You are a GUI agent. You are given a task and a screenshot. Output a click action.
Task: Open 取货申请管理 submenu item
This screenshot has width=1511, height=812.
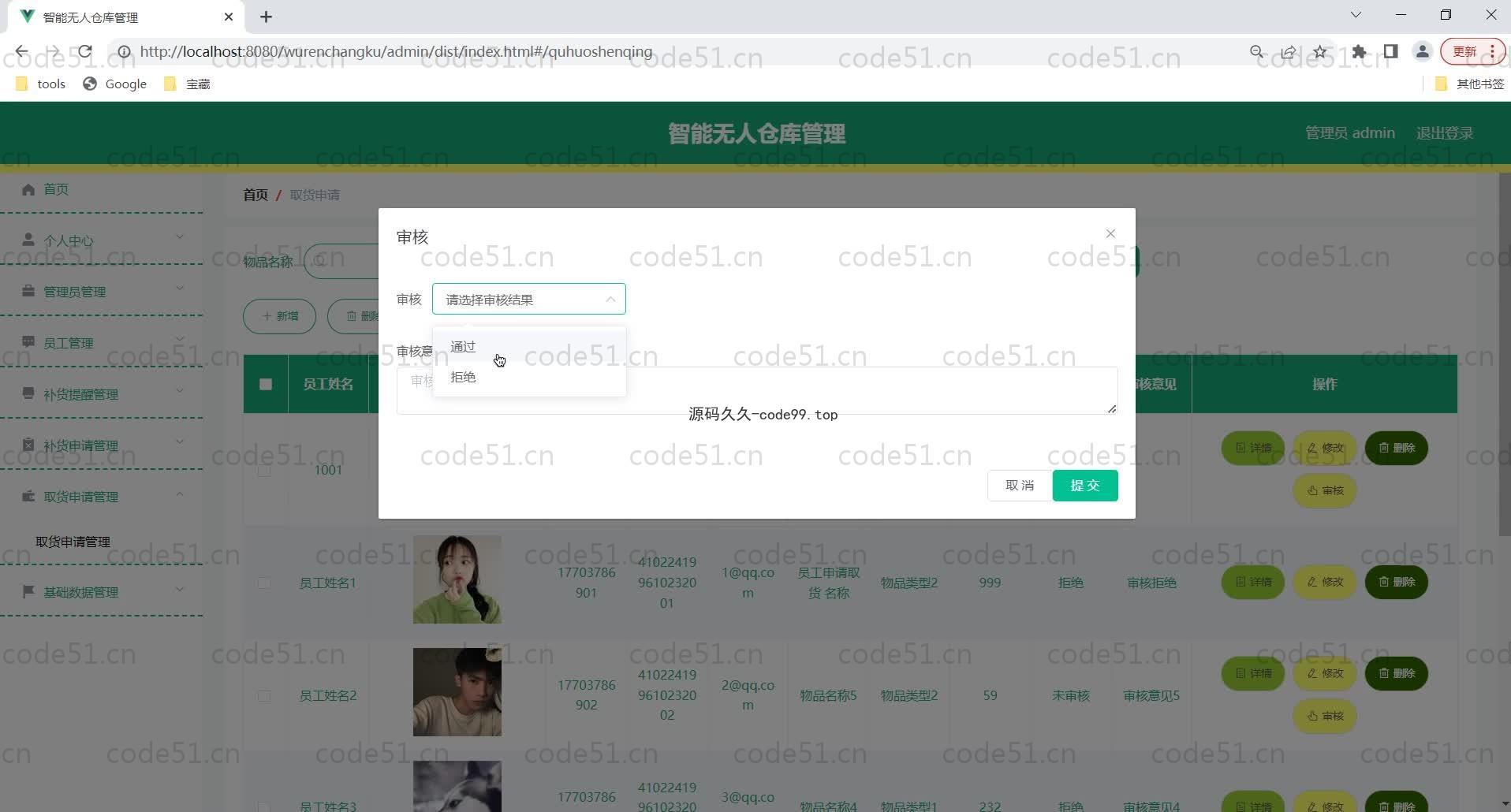pos(73,542)
